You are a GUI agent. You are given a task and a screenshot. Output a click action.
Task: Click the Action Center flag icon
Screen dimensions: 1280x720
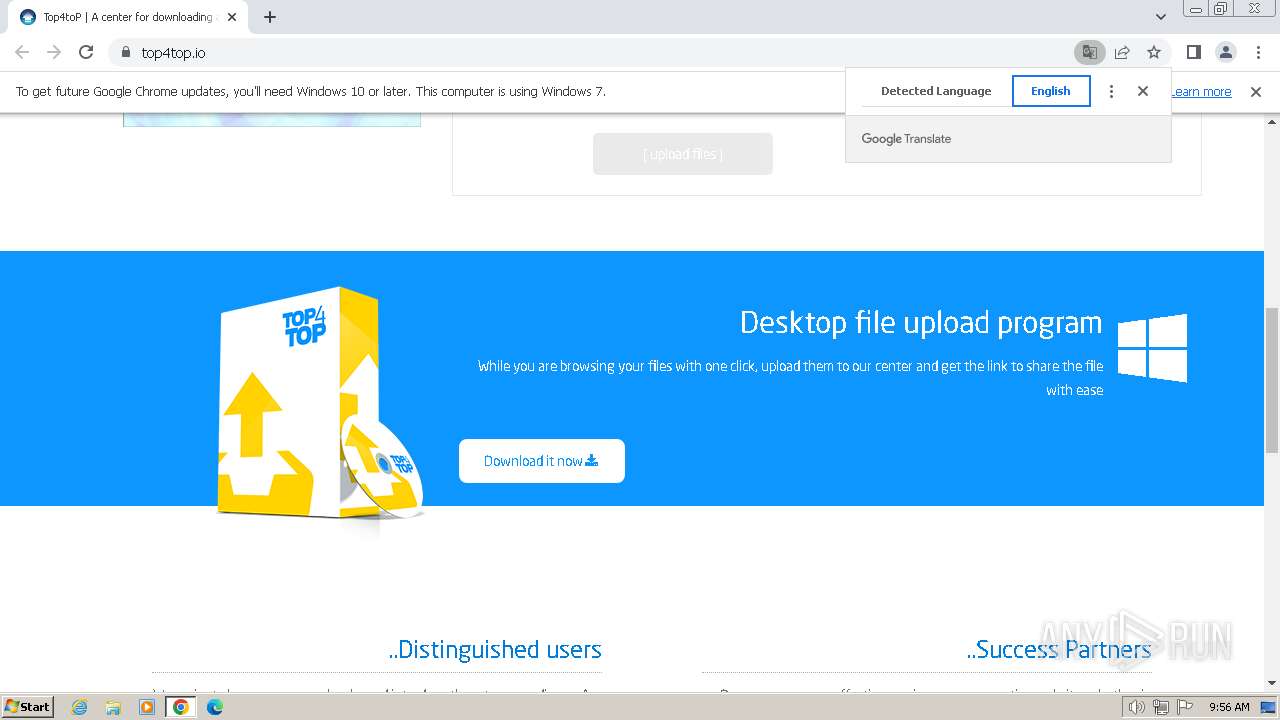point(1183,707)
